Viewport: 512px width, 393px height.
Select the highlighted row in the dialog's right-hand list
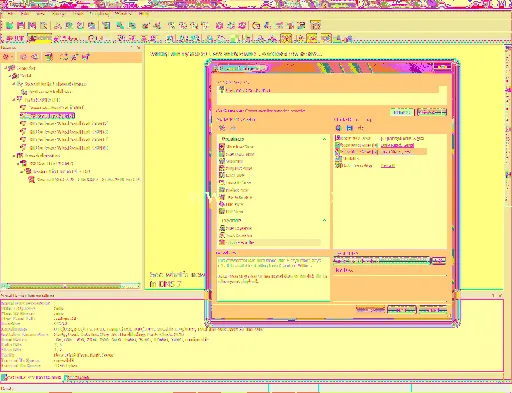(380, 152)
